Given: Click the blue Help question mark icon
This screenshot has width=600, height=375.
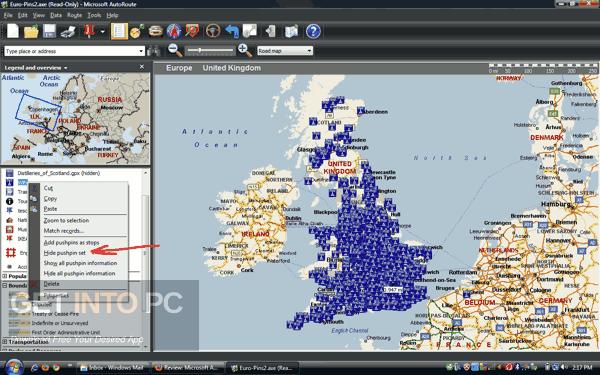Looking at the screenshot, I should 313,31.
